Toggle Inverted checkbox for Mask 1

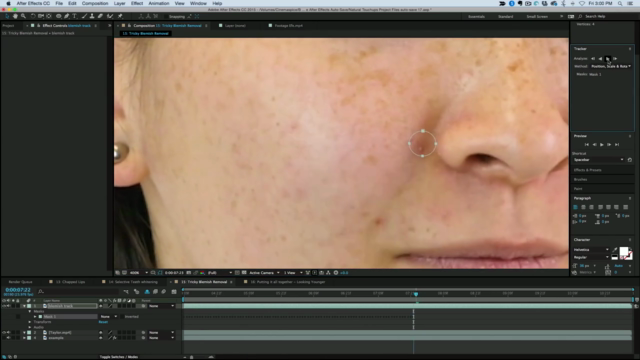pyautogui.click(x=122, y=316)
